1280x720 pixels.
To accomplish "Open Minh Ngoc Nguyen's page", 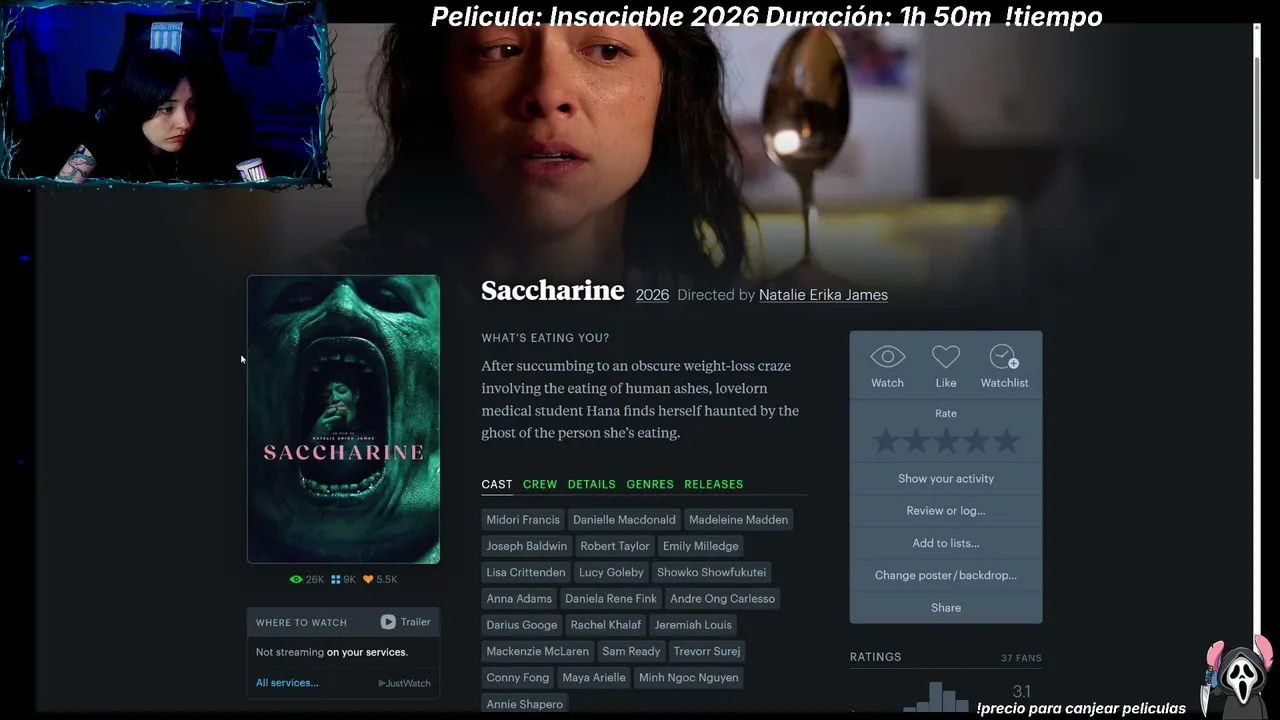I will point(689,678).
